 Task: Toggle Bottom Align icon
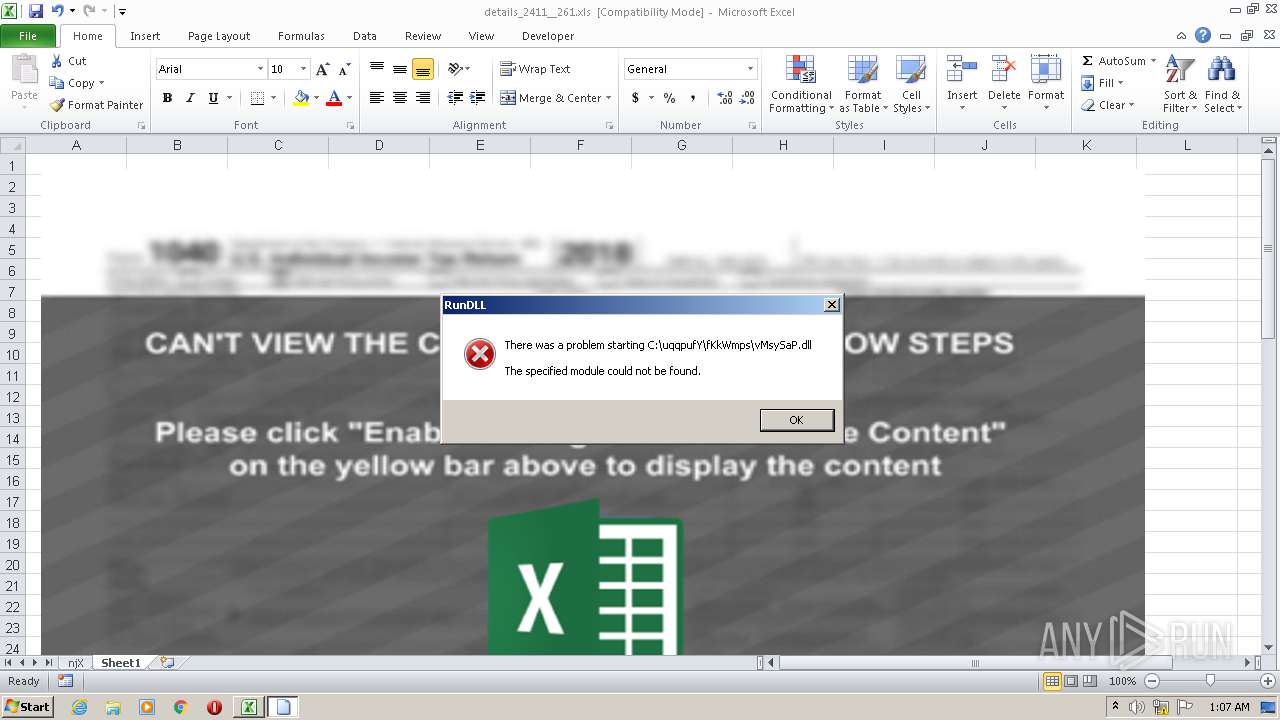click(423, 69)
